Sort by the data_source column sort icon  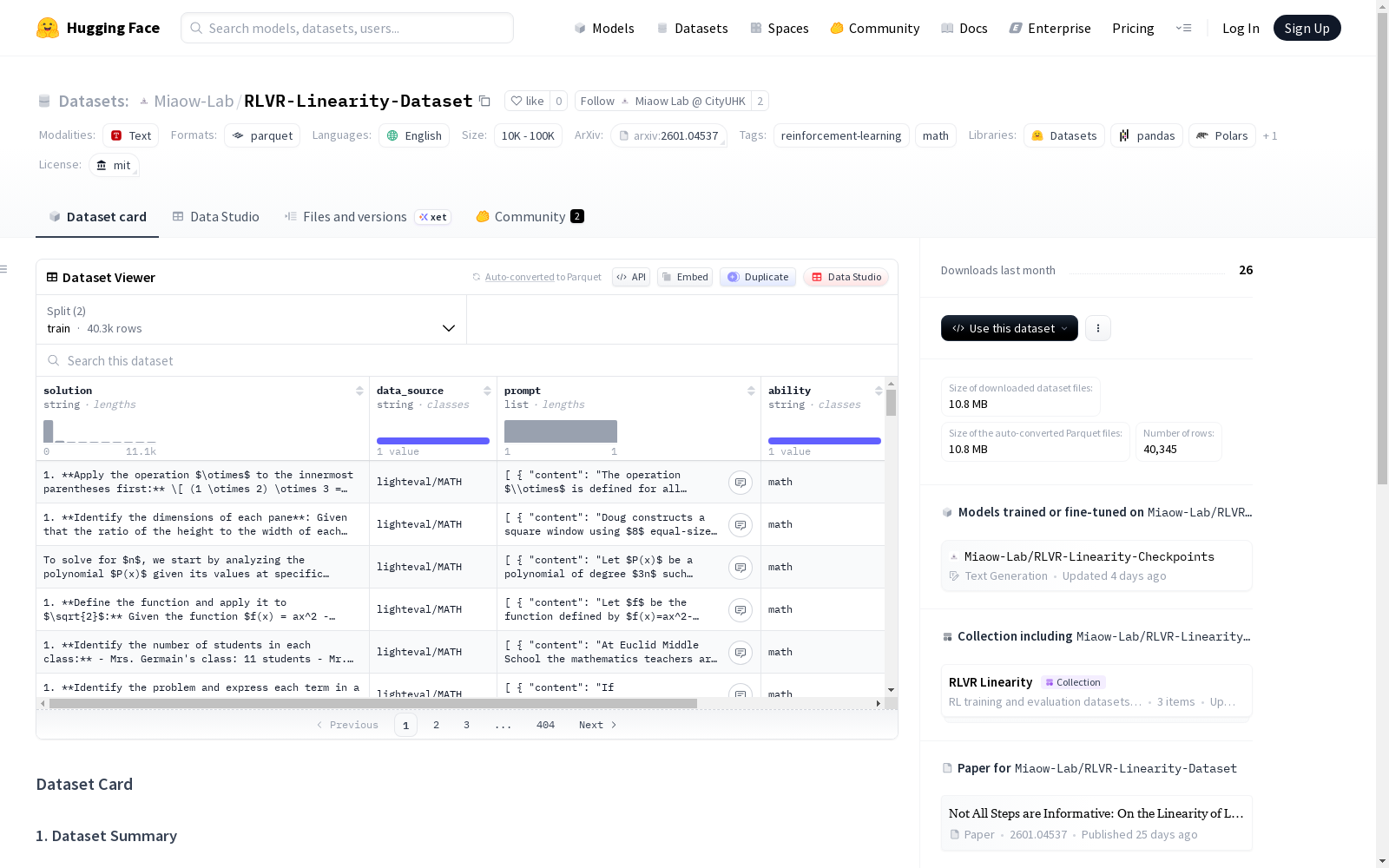coord(487,391)
